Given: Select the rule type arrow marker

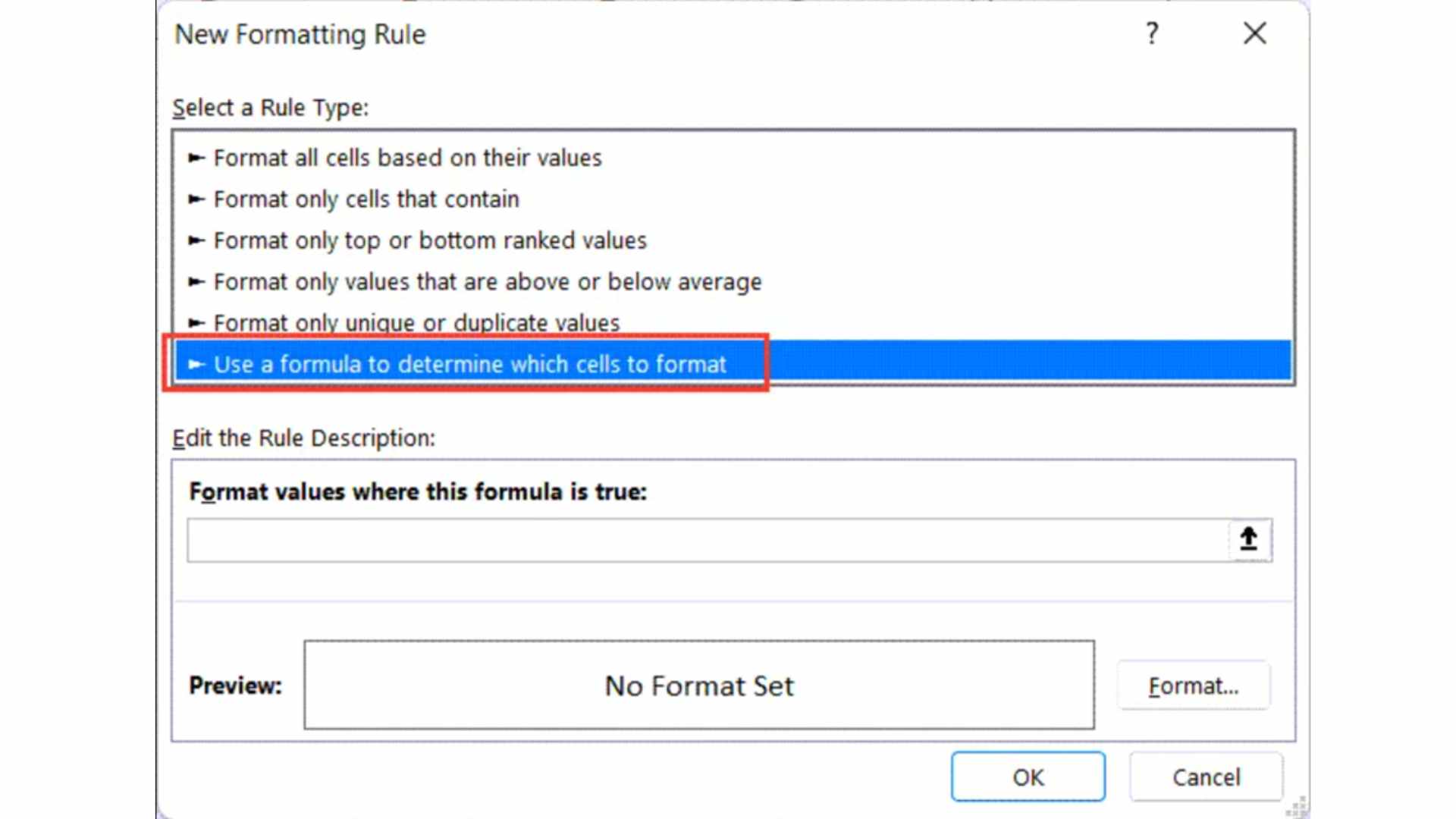Looking at the screenshot, I should click(196, 364).
